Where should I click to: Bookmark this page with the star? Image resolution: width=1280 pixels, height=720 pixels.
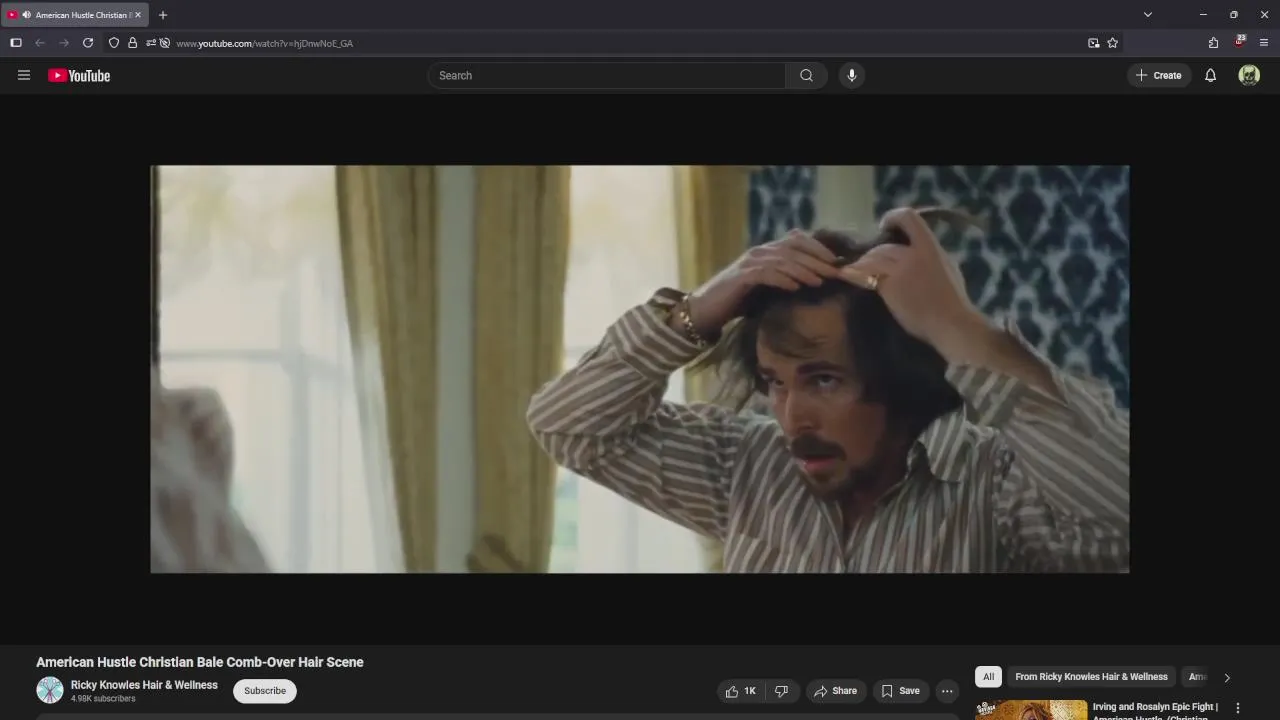(1112, 43)
